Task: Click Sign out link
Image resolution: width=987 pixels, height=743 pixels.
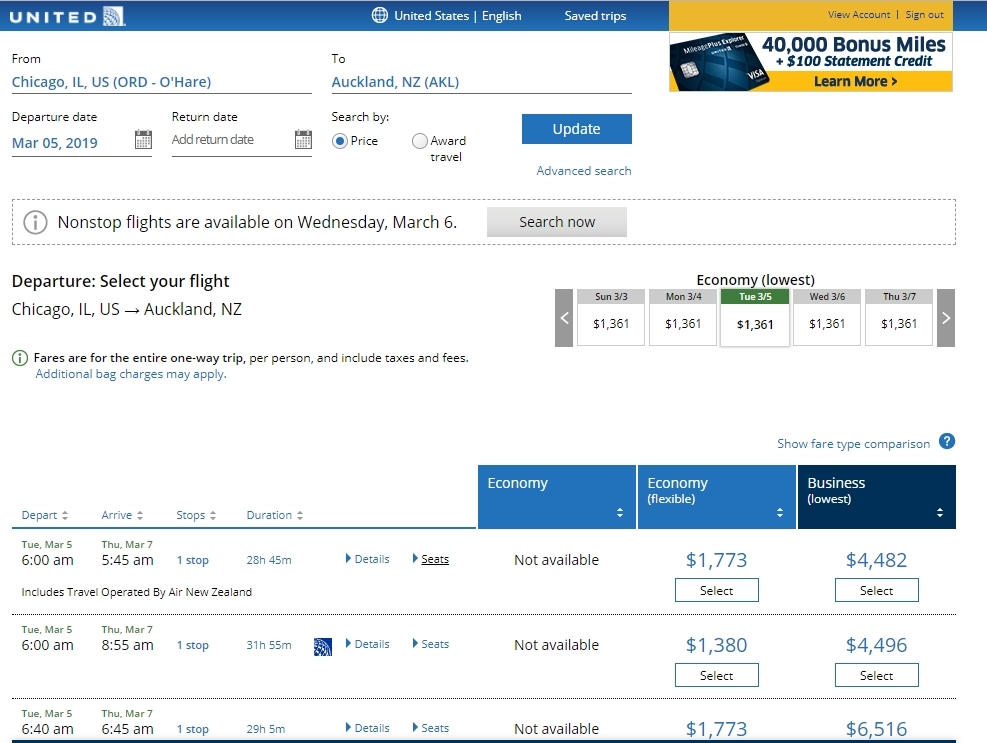Action: [x=925, y=14]
